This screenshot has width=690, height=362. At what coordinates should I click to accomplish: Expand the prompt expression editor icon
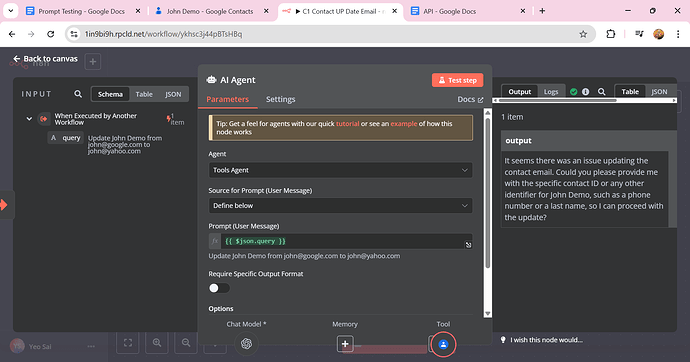(x=468, y=245)
